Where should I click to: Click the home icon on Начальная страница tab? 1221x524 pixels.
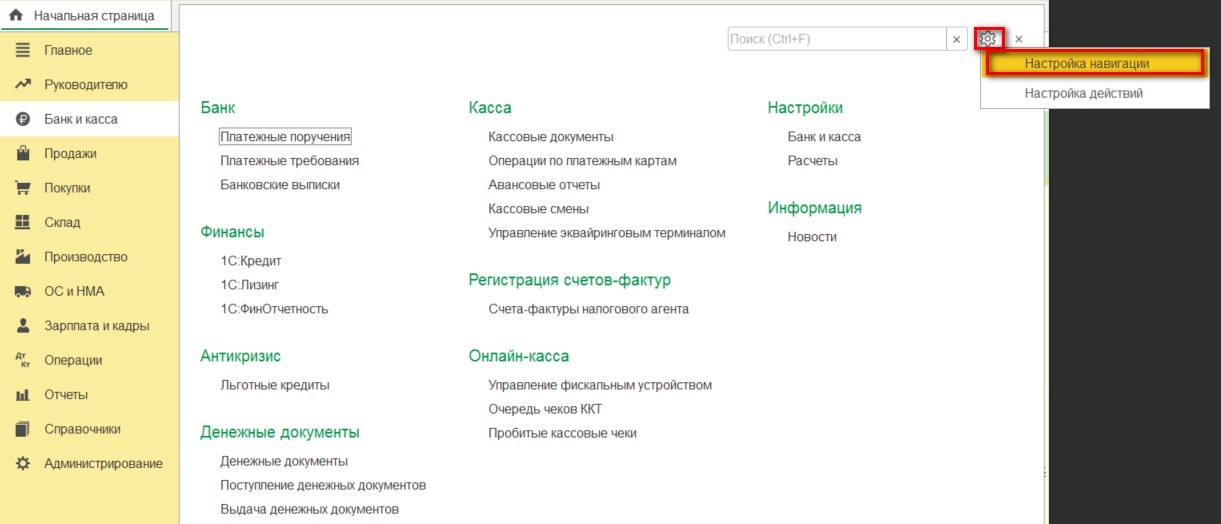[x=16, y=16]
